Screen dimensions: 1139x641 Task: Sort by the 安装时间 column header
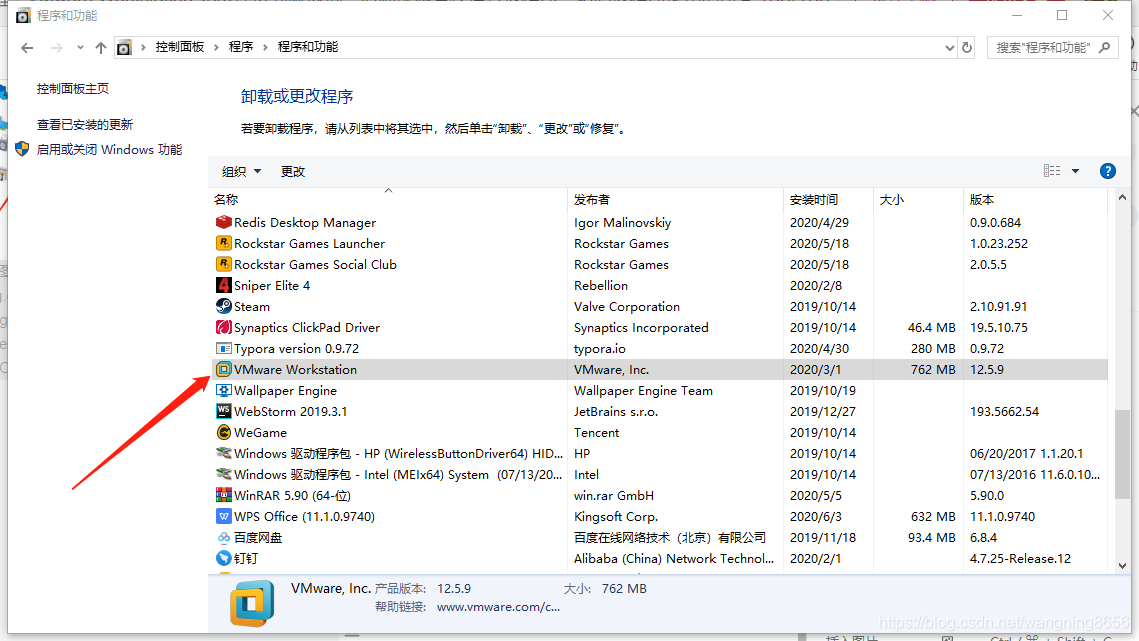point(829,199)
